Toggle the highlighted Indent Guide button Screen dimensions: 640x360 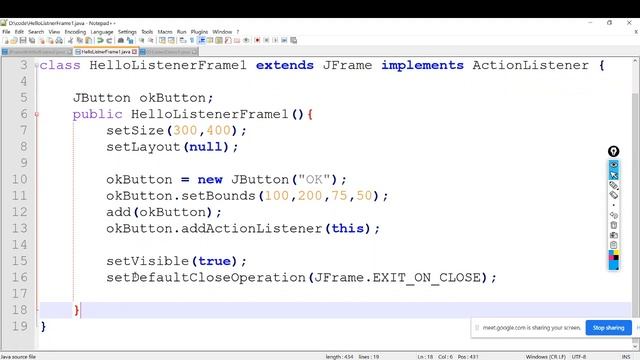point(201,40)
